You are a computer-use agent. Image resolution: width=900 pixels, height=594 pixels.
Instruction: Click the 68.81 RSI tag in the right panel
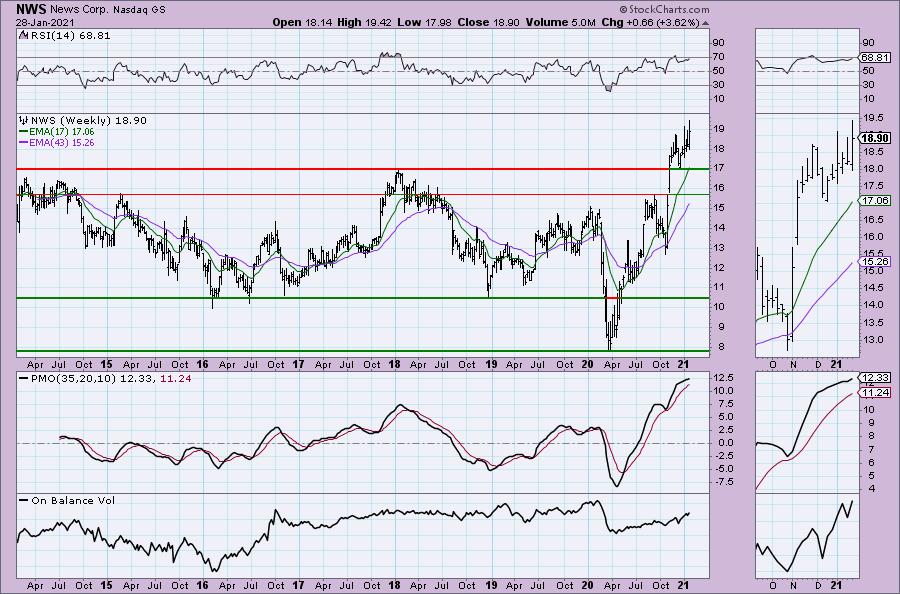point(875,57)
